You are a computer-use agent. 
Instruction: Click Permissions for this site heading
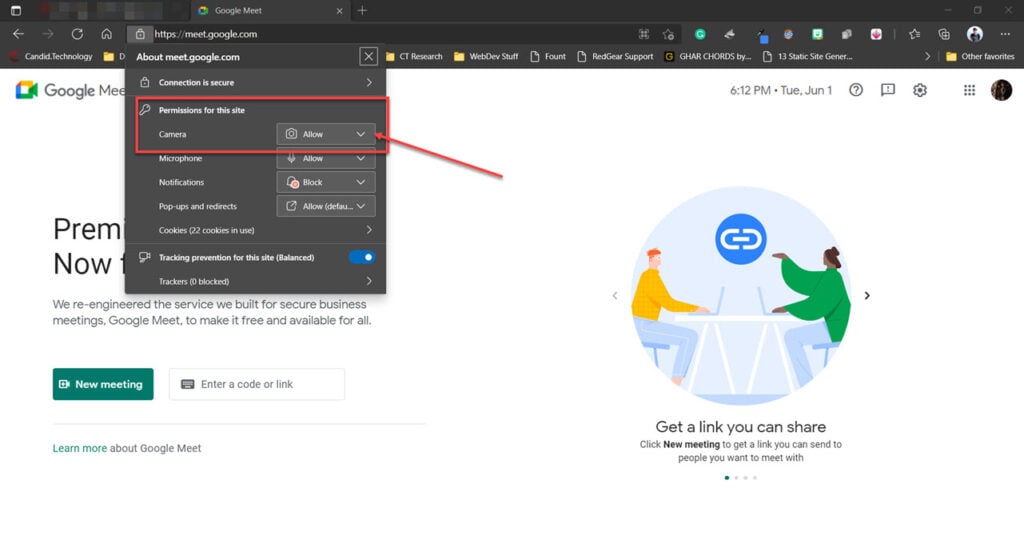pyautogui.click(x=202, y=110)
